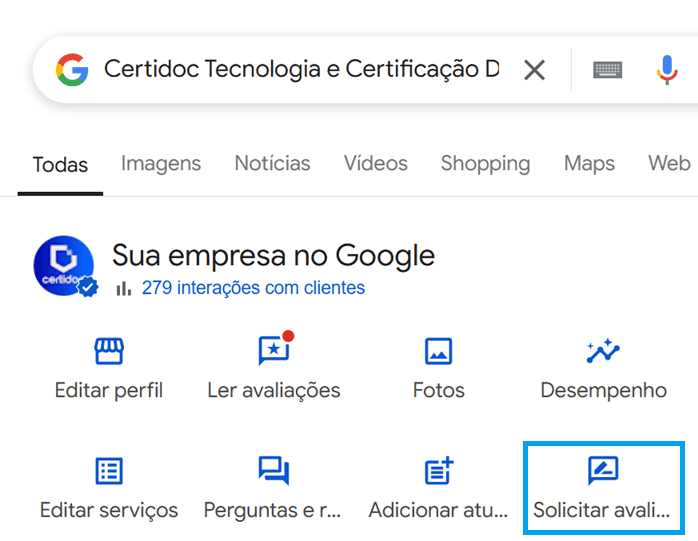Clear search text with X button
Image resolution: width=698 pixels, height=541 pixels.
(534, 70)
